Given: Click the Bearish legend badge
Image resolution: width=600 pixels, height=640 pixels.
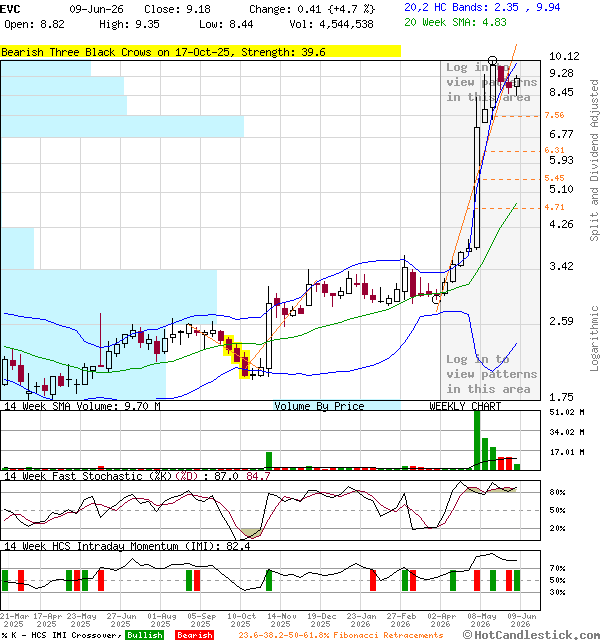Looking at the screenshot, I should [x=194, y=635].
